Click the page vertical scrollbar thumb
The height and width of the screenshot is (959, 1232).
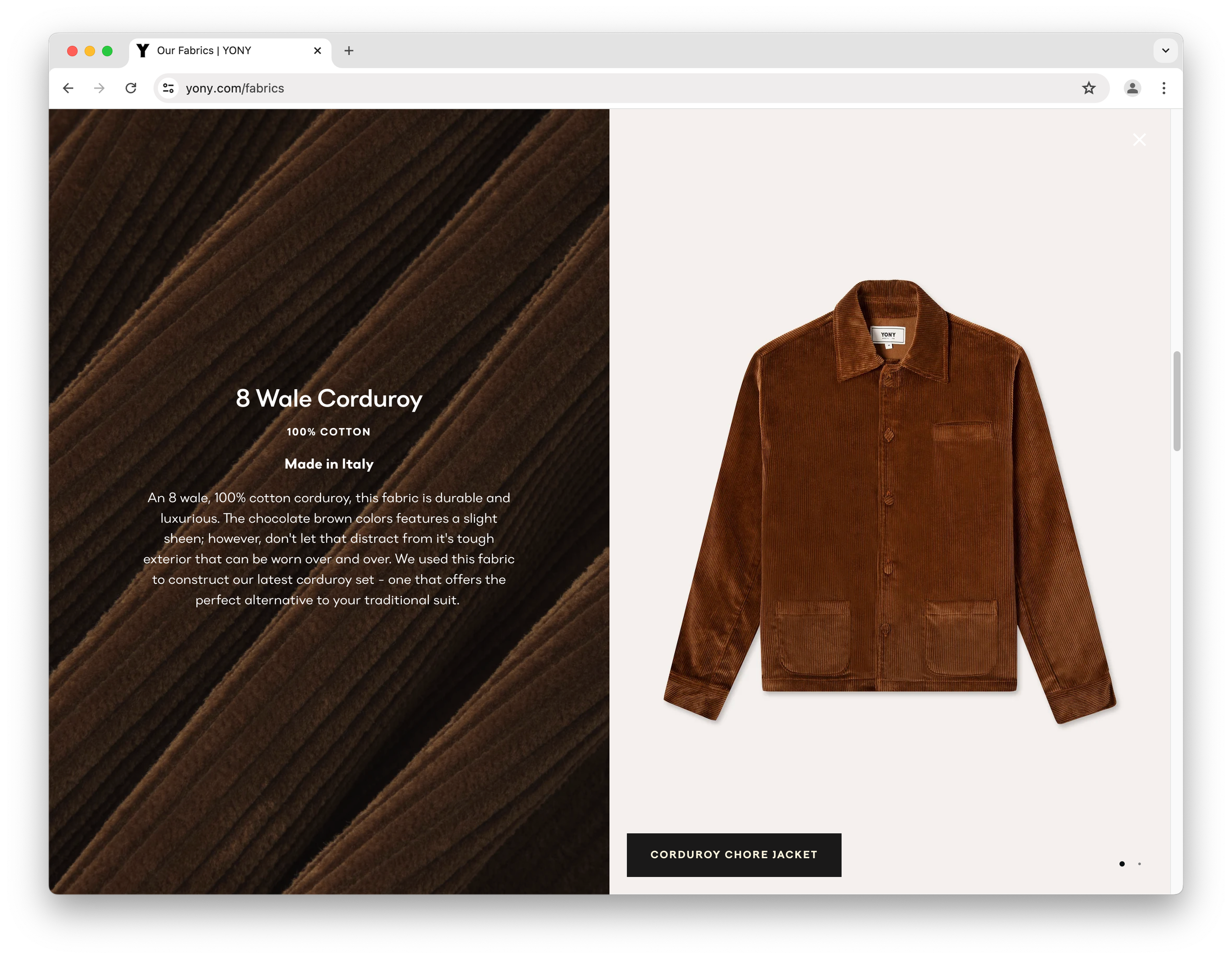click(x=1176, y=400)
